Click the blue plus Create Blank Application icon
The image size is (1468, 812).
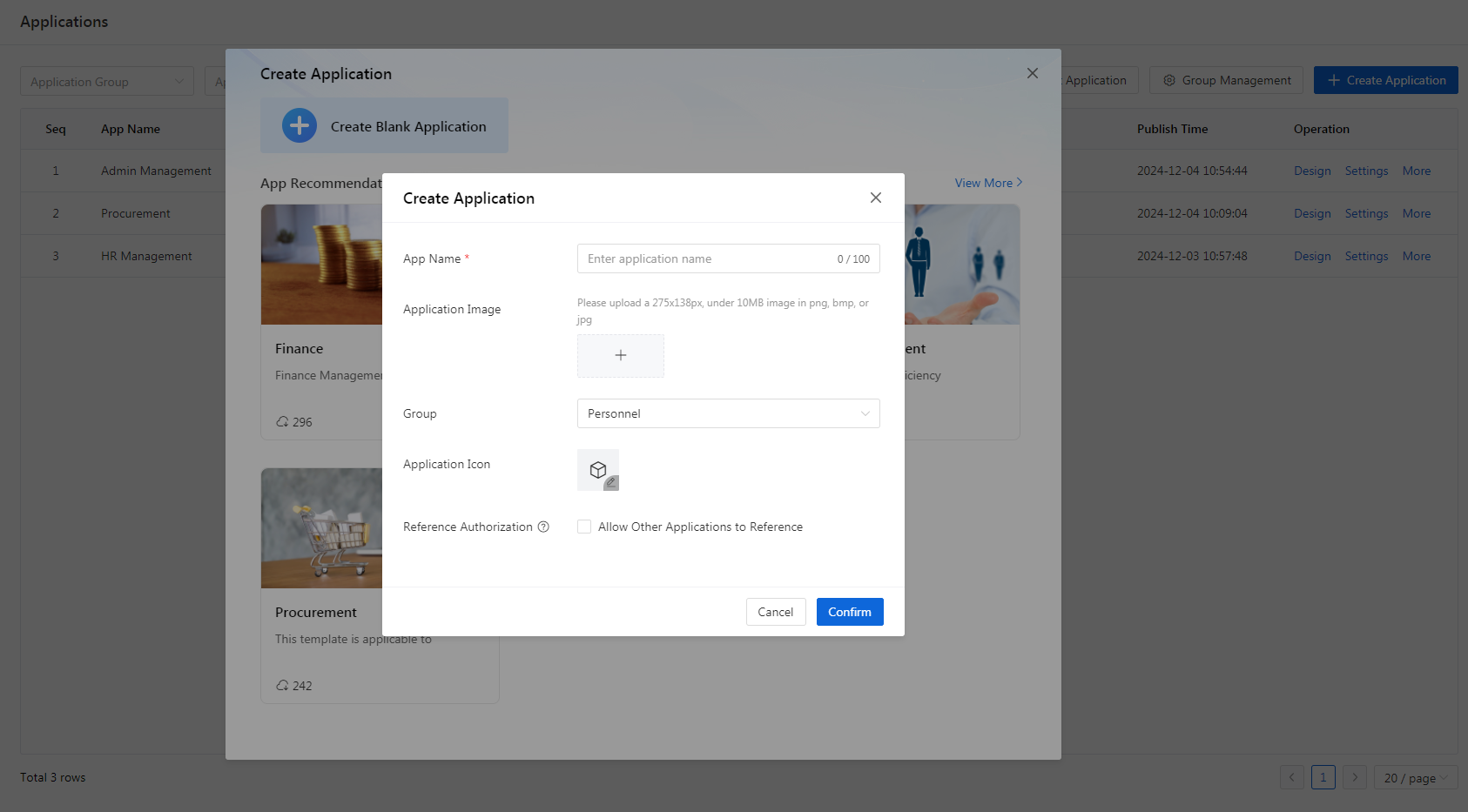[300, 126]
